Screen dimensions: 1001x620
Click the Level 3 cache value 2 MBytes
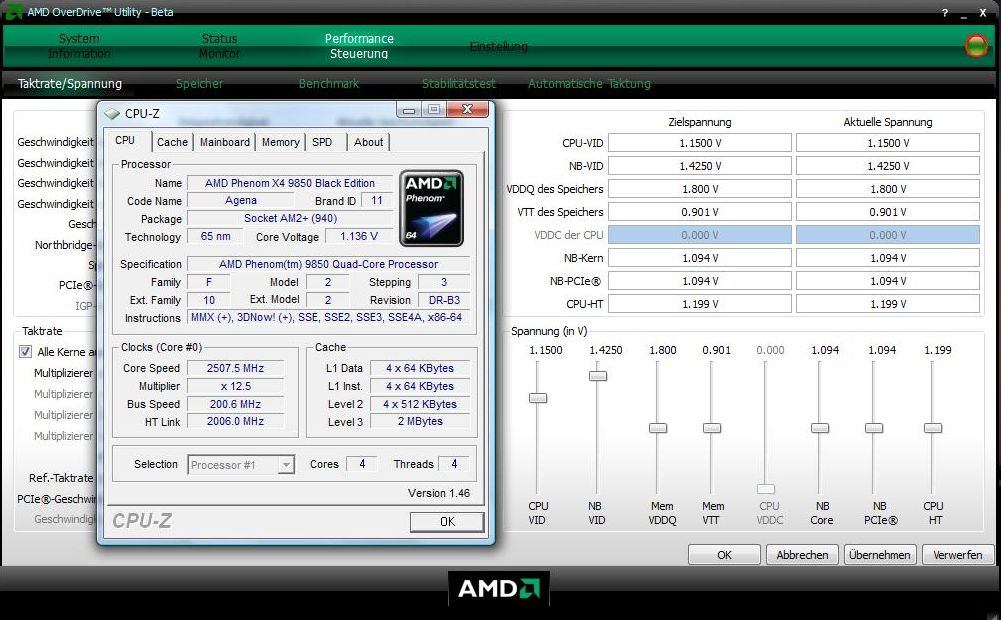(x=419, y=421)
